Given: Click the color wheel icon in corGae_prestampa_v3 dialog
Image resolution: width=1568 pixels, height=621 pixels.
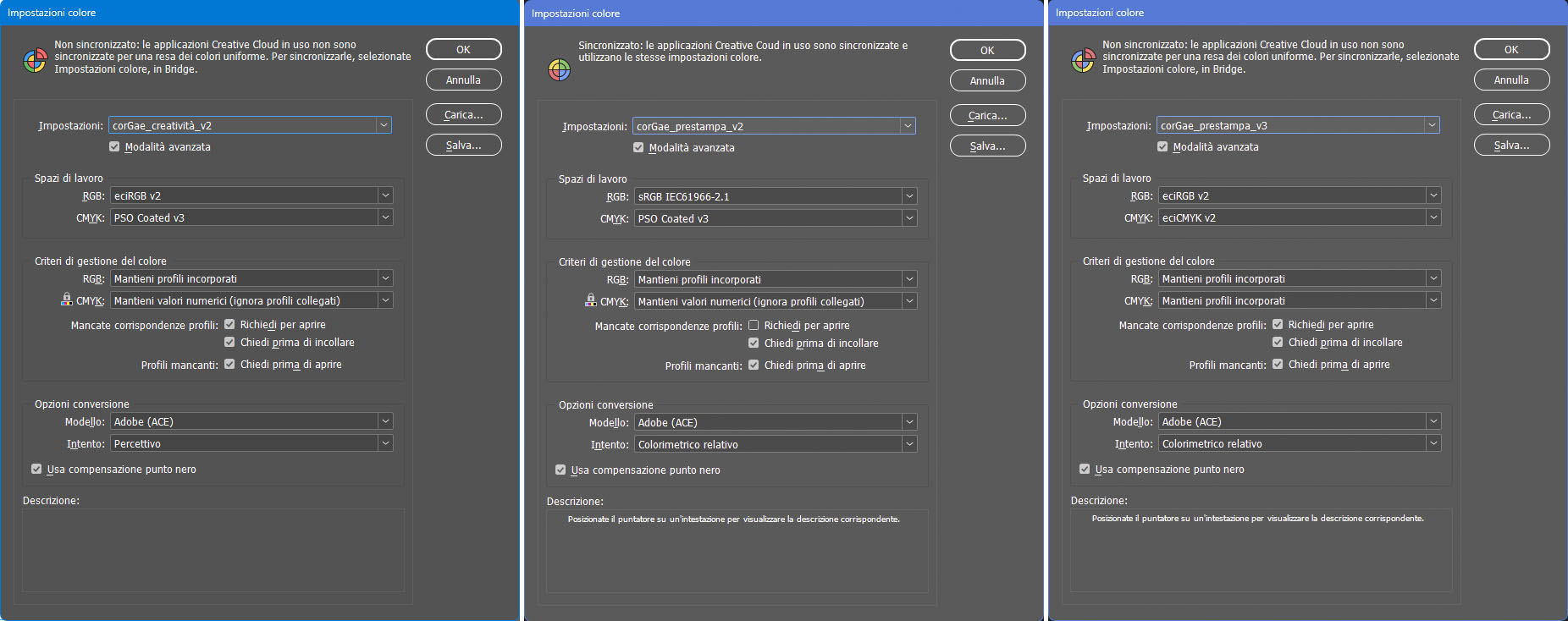Looking at the screenshot, I should pyautogui.click(x=1083, y=61).
